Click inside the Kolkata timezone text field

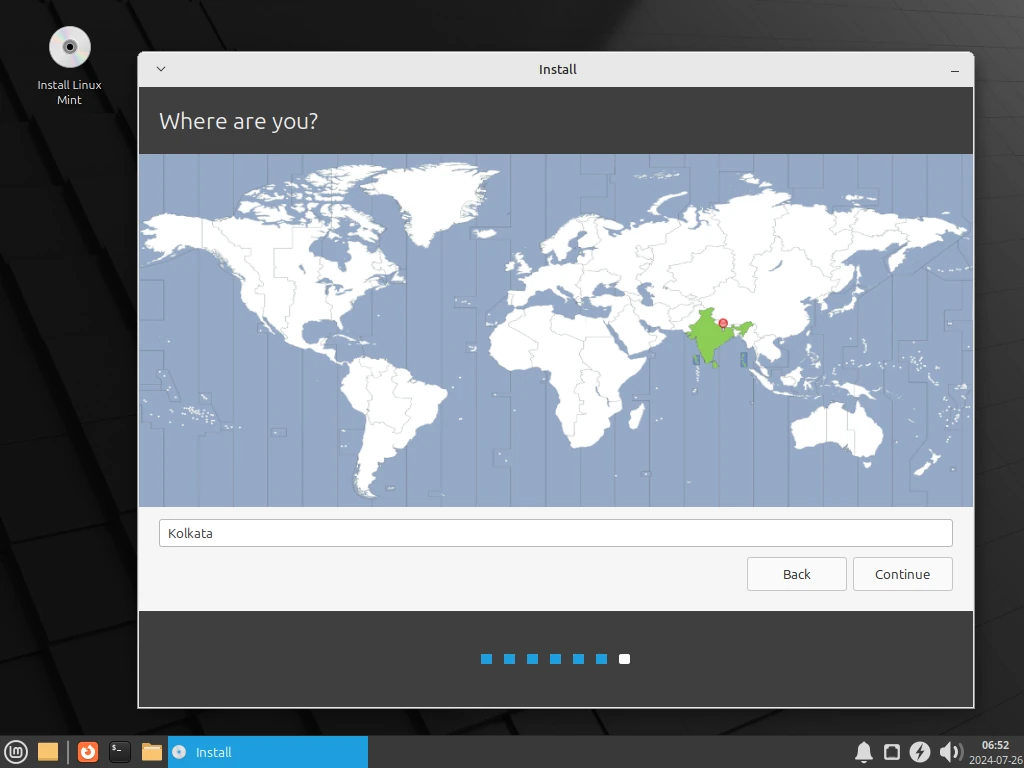(x=556, y=532)
